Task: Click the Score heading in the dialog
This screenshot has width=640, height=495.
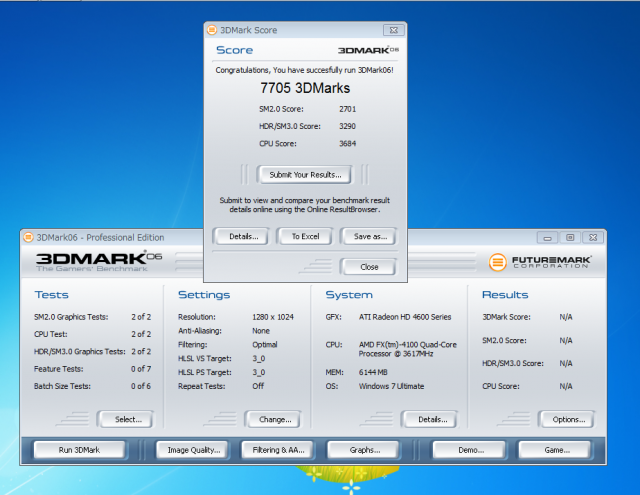Action: coord(234,50)
